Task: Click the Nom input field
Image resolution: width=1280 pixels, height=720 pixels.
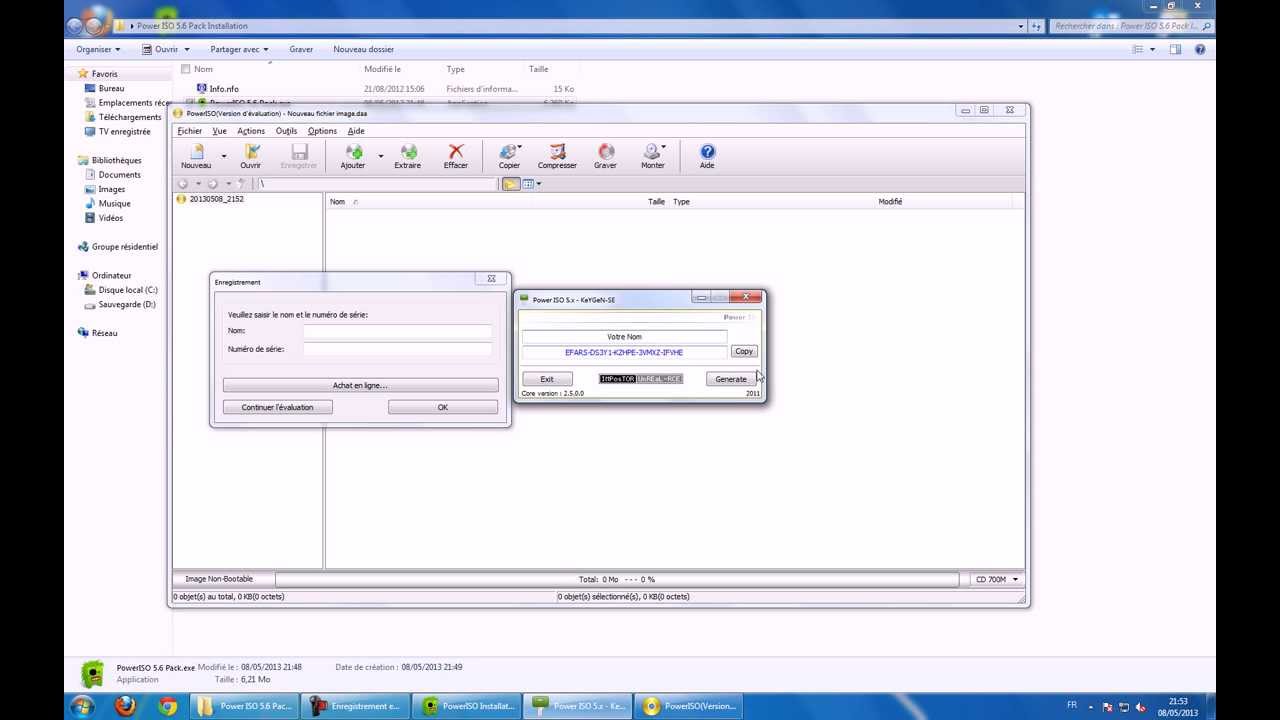Action: pyautogui.click(x=397, y=331)
